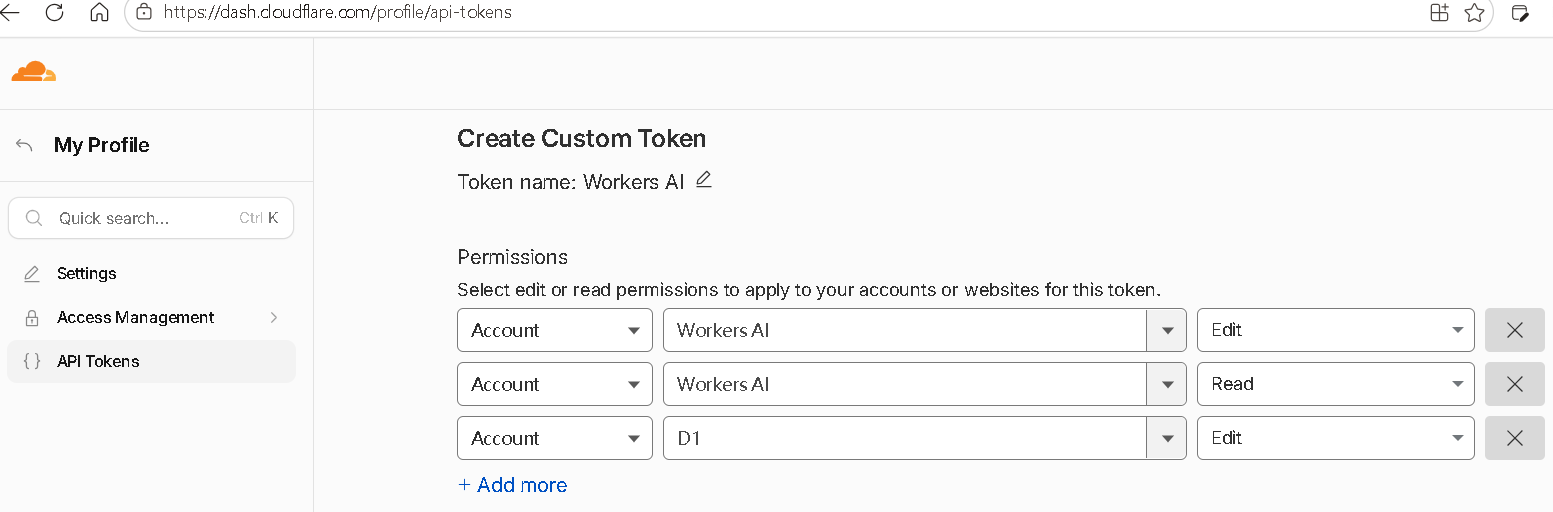Expand the D1 resource dropdown
Viewport: 1553px width, 512px height.
pos(1166,438)
